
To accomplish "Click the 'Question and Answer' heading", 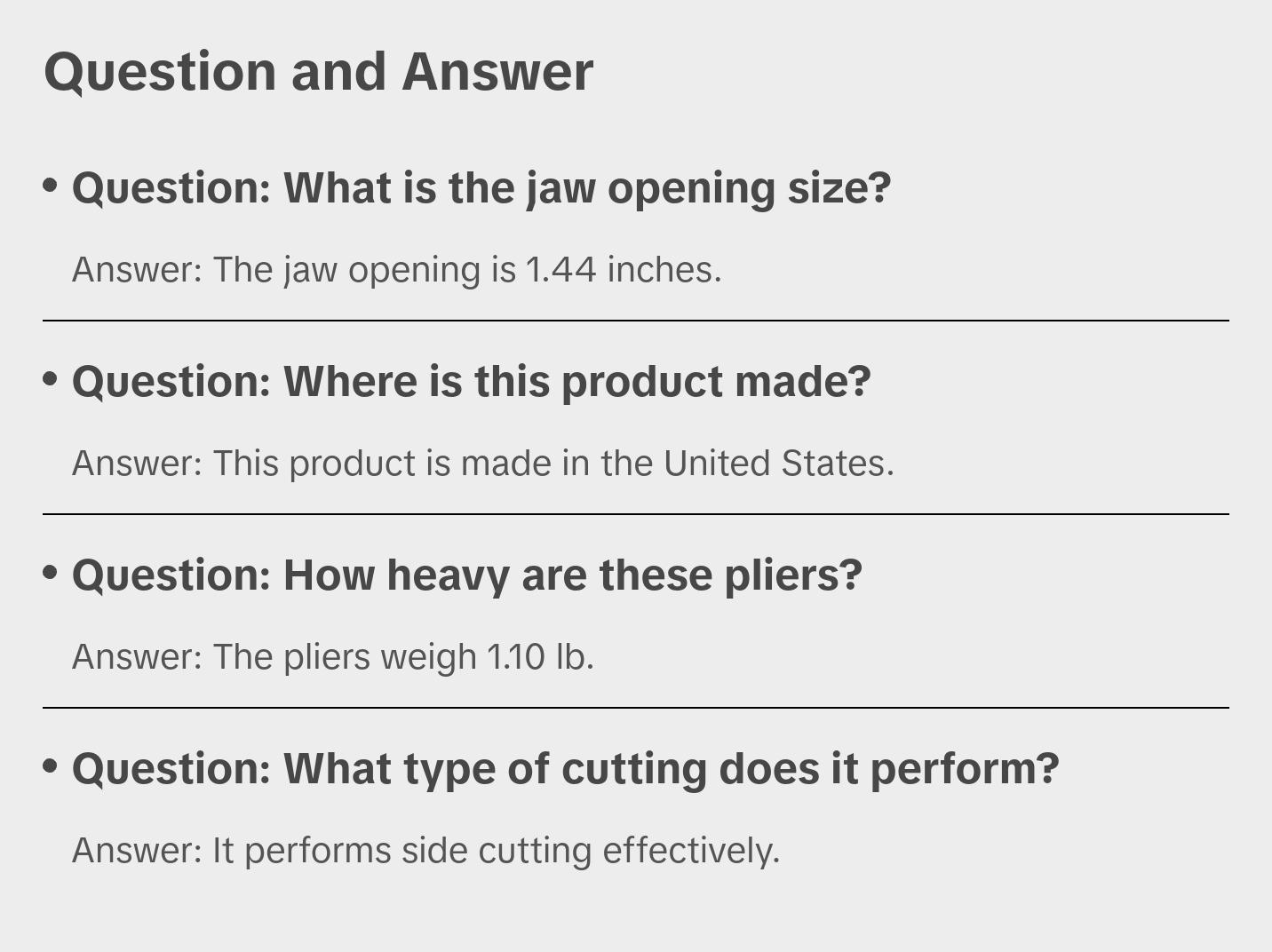I will 318,71.
